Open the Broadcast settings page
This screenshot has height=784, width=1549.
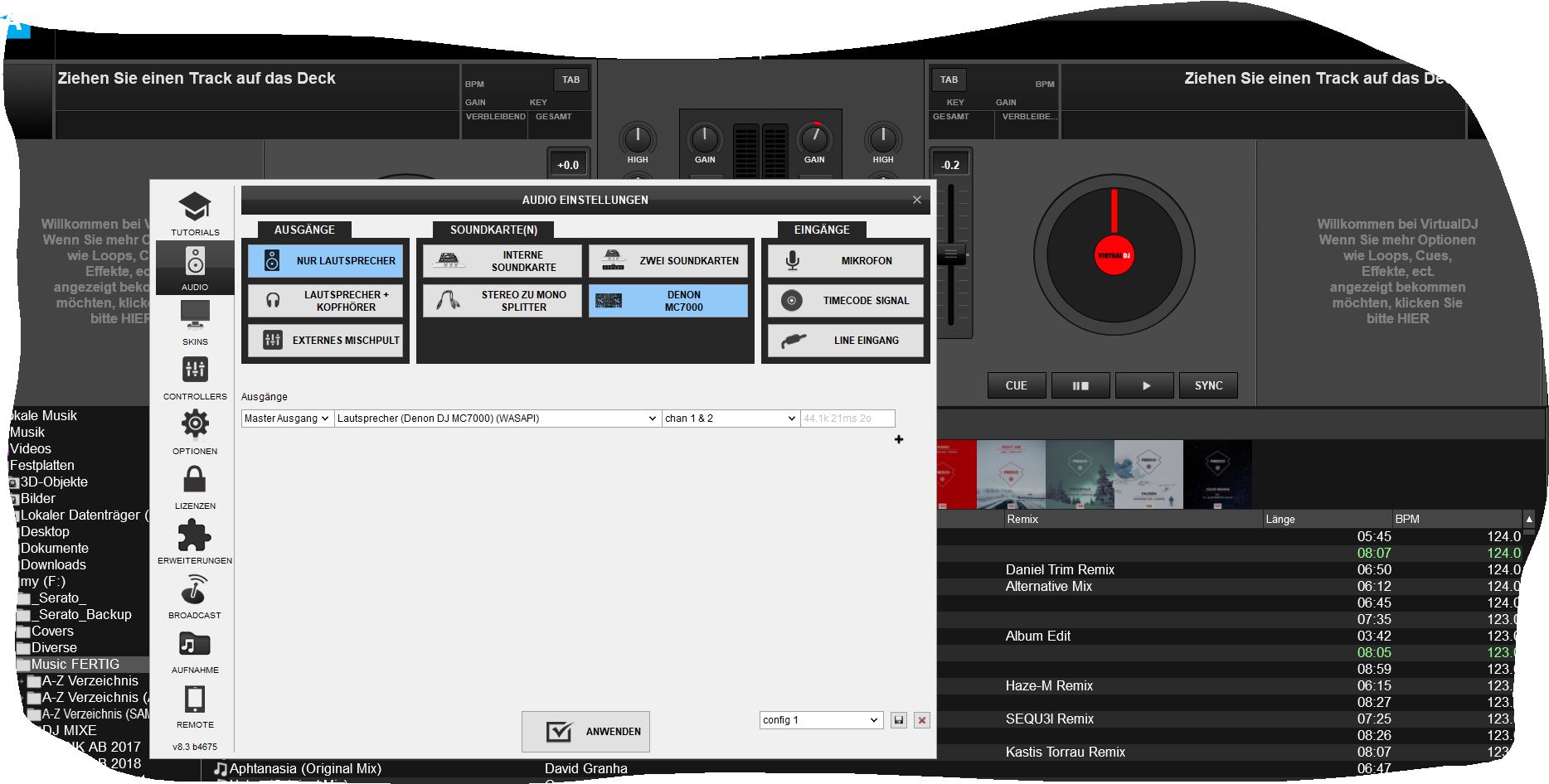(195, 596)
